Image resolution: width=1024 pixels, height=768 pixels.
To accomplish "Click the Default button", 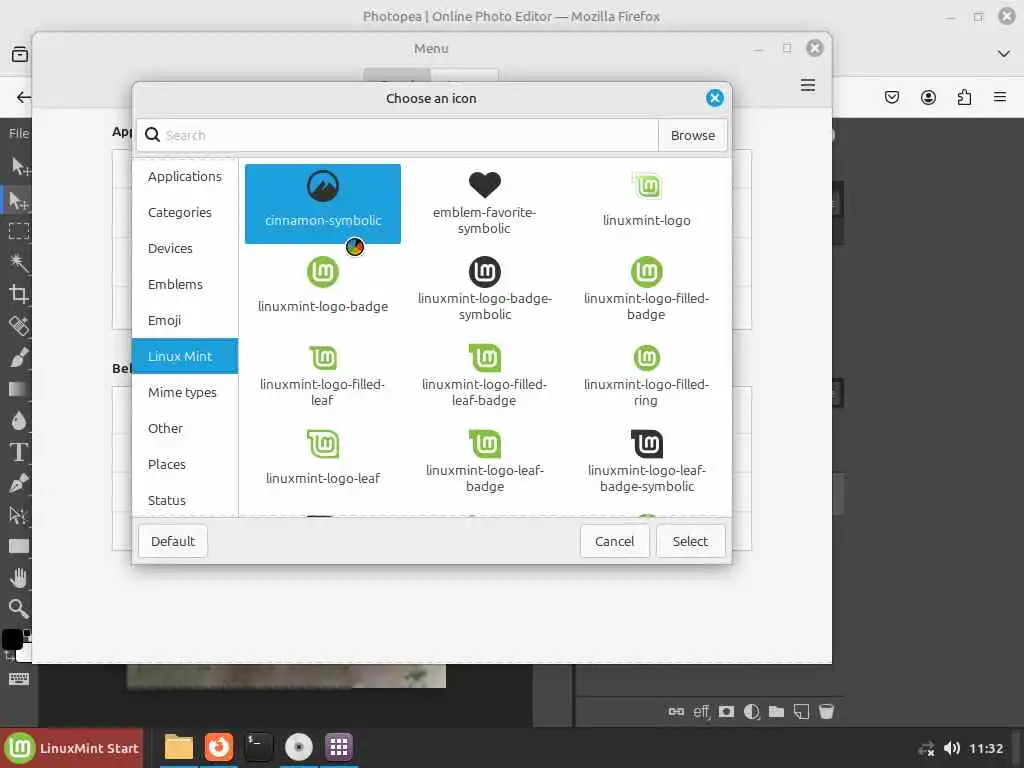I will tap(173, 541).
